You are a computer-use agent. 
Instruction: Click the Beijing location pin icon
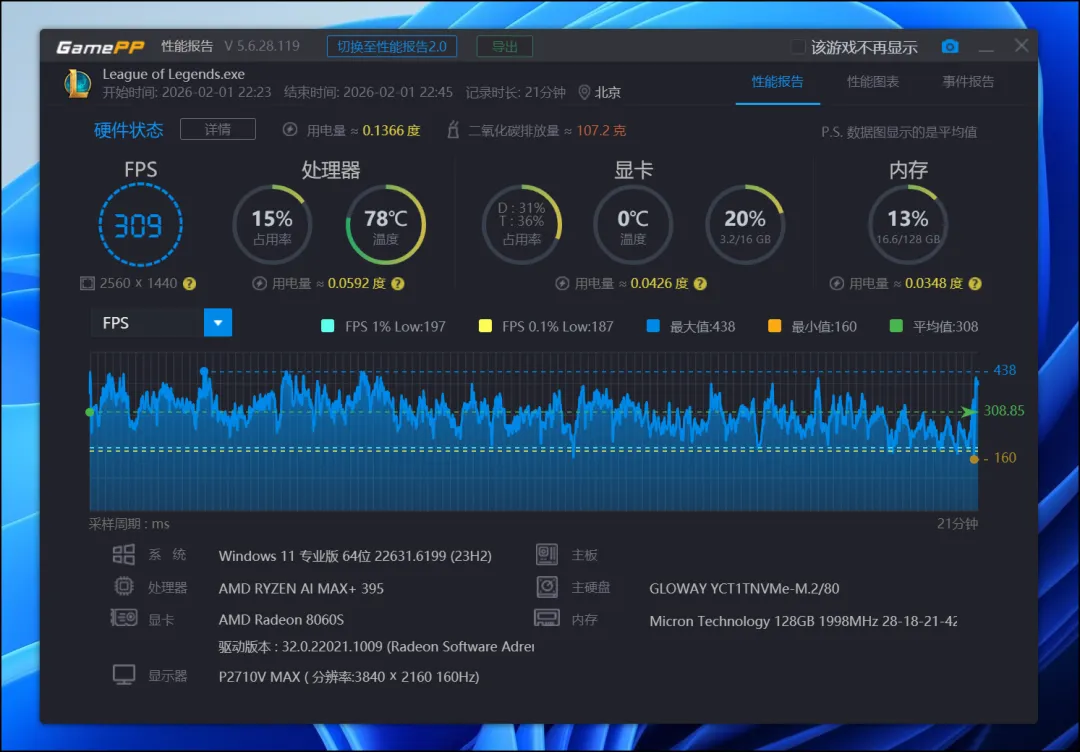pyautogui.click(x=584, y=92)
